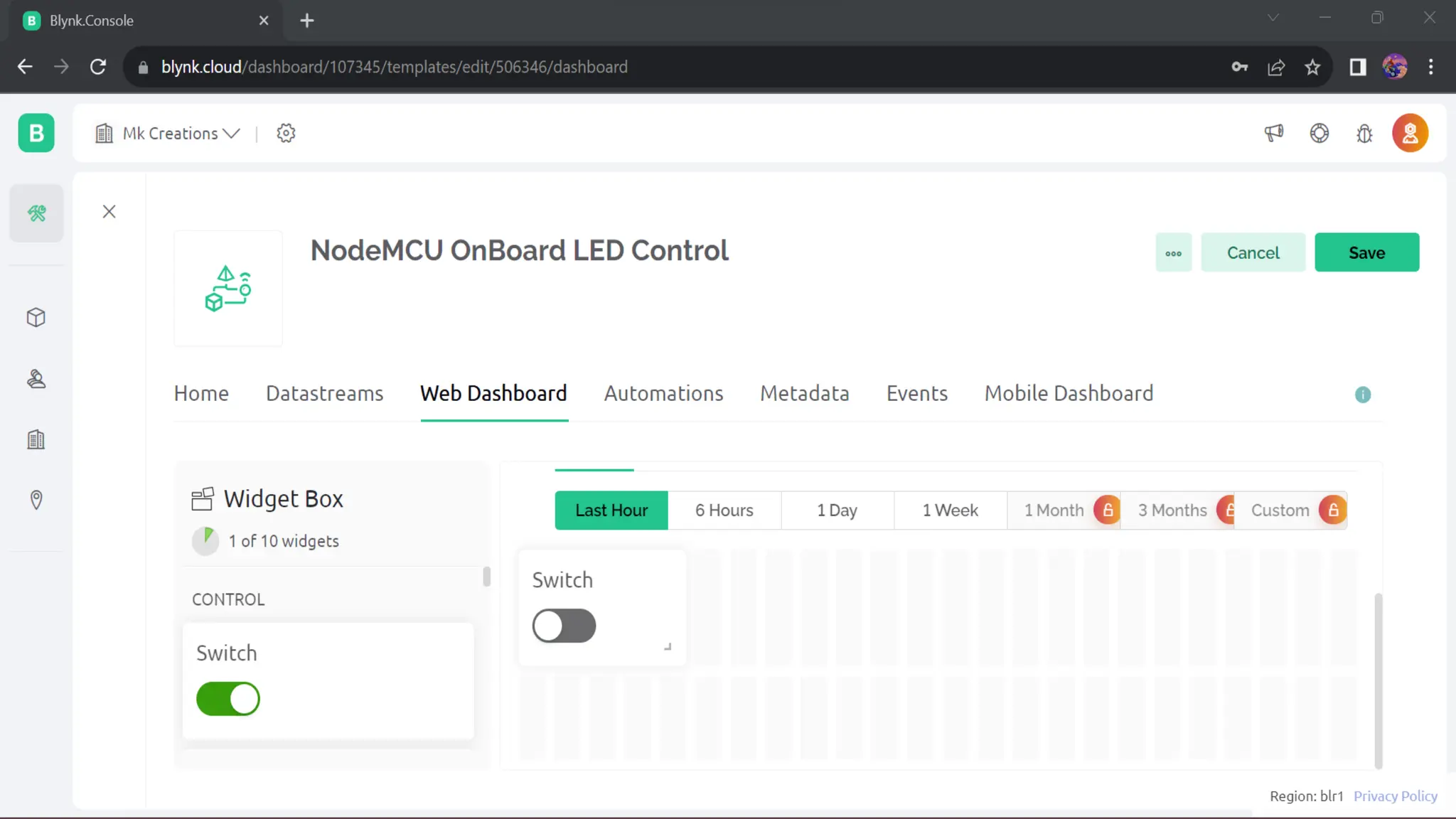Open the help lifebuoy icon in header

click(x=1319, y=133)
